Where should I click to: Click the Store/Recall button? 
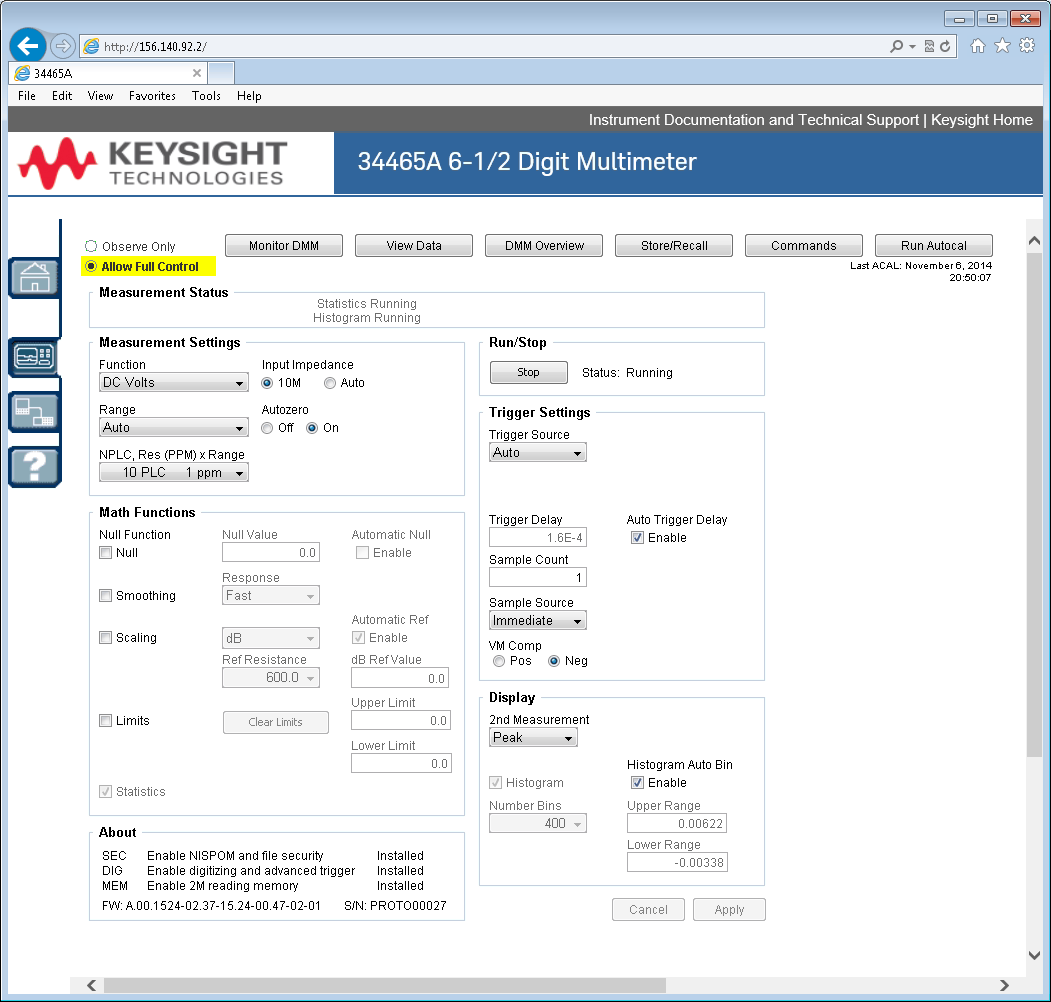point(674,245)
